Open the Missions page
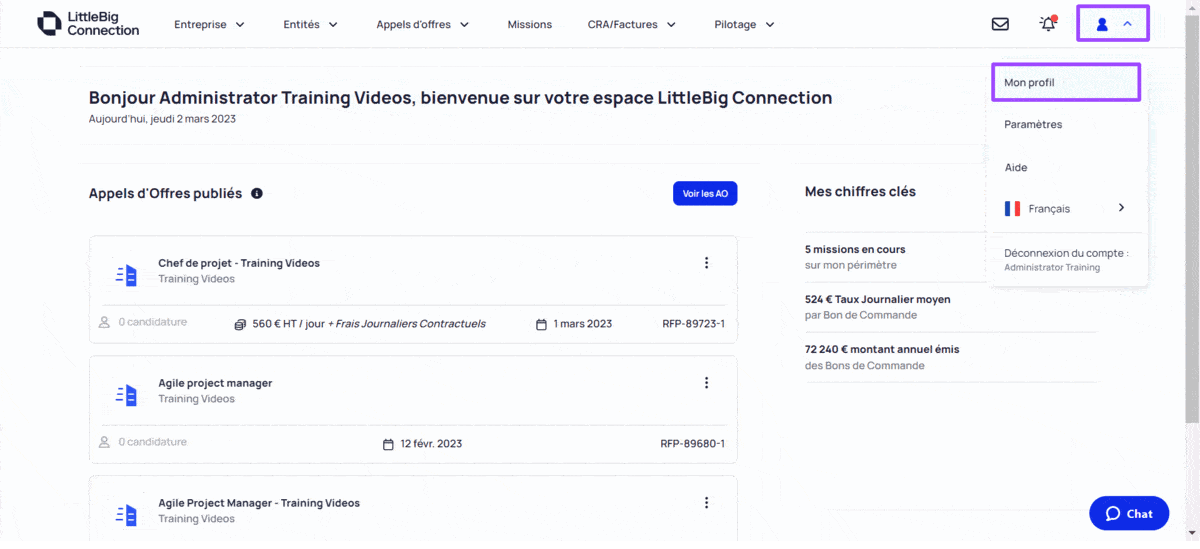 coord(529,24)
